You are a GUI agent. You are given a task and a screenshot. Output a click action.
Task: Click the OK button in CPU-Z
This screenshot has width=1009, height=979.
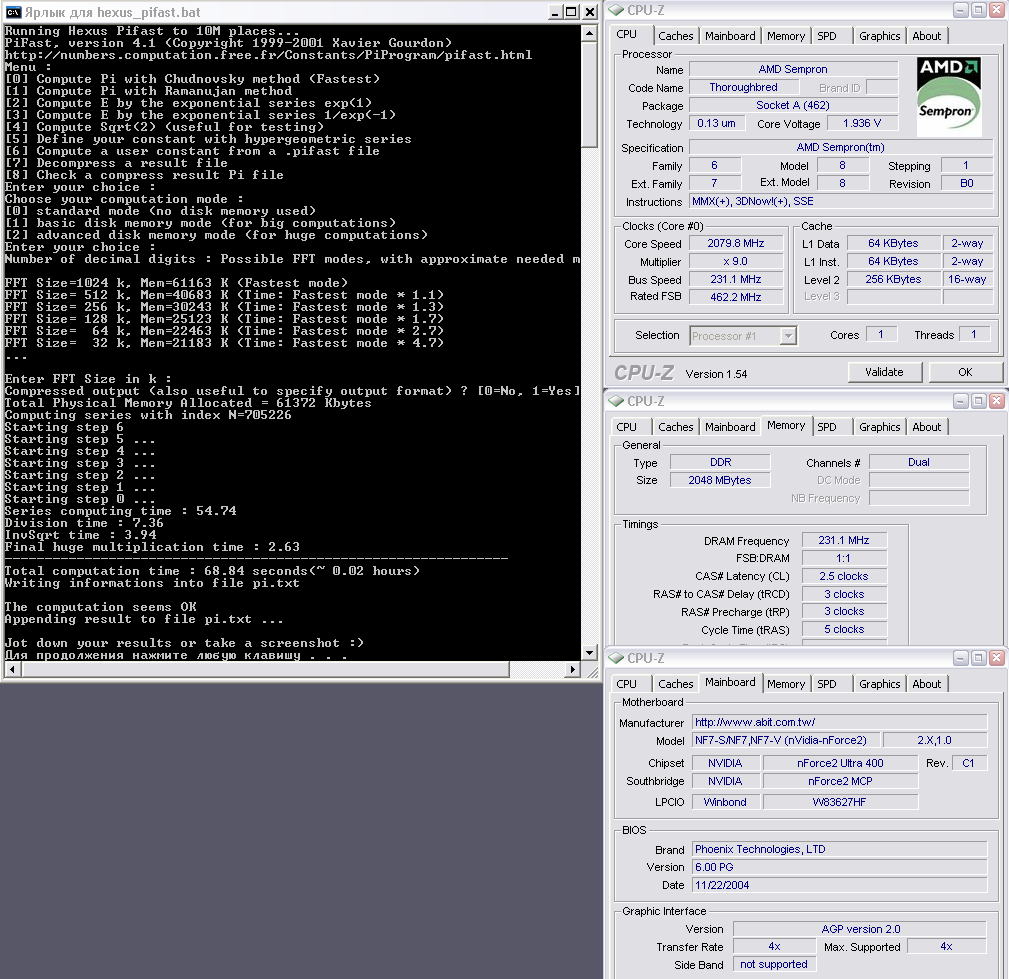(965, 372)
